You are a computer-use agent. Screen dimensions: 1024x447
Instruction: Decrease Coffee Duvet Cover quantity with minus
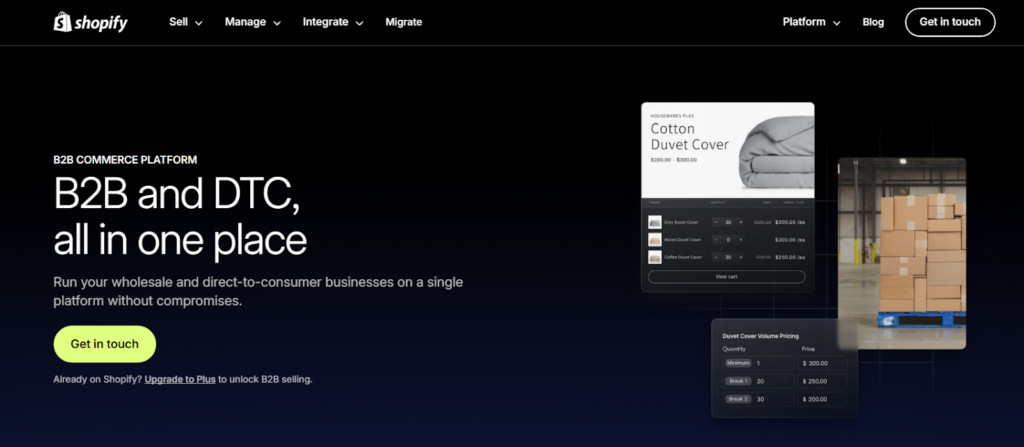(716, 257)
